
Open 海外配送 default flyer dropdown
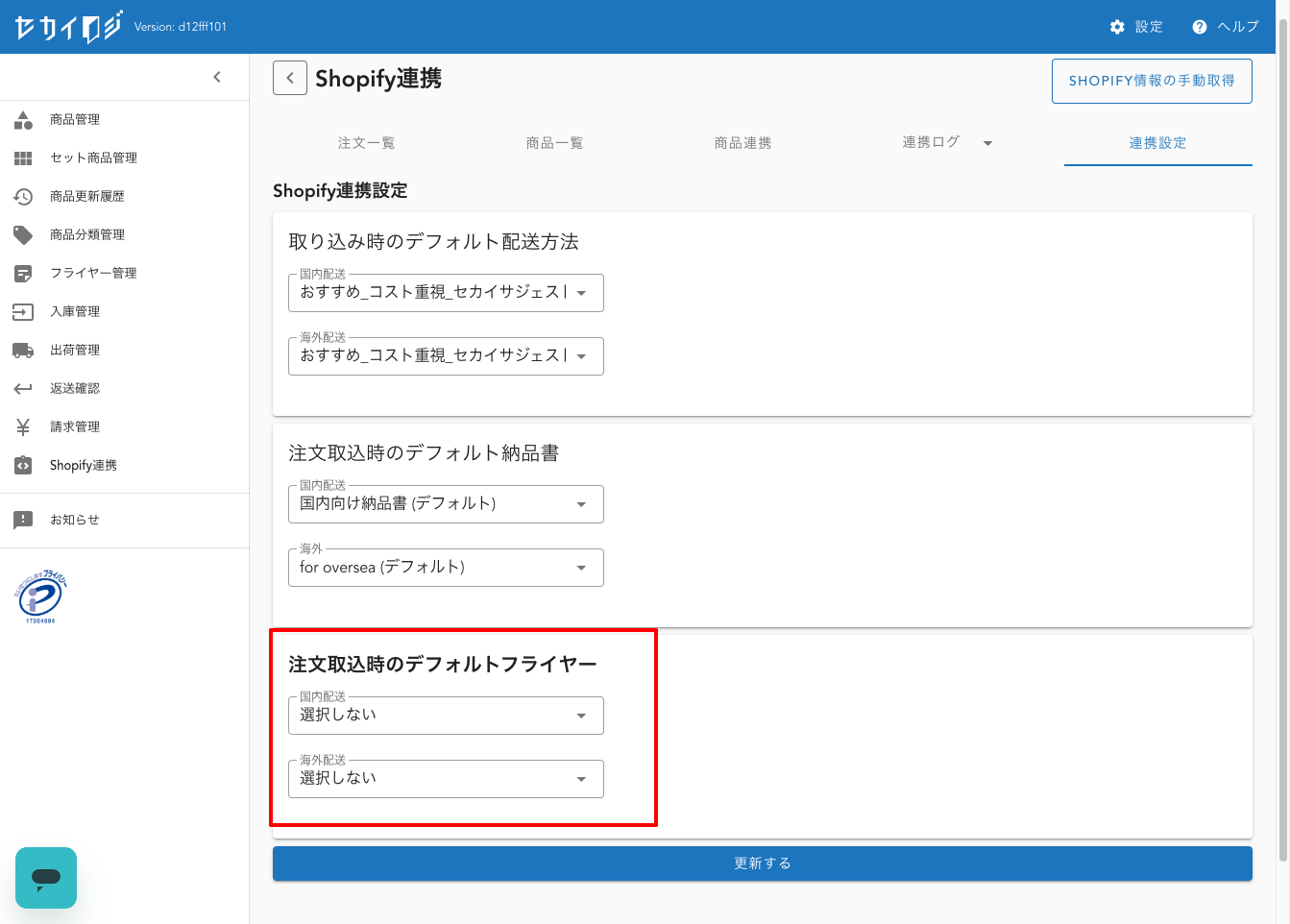(446, 779)
